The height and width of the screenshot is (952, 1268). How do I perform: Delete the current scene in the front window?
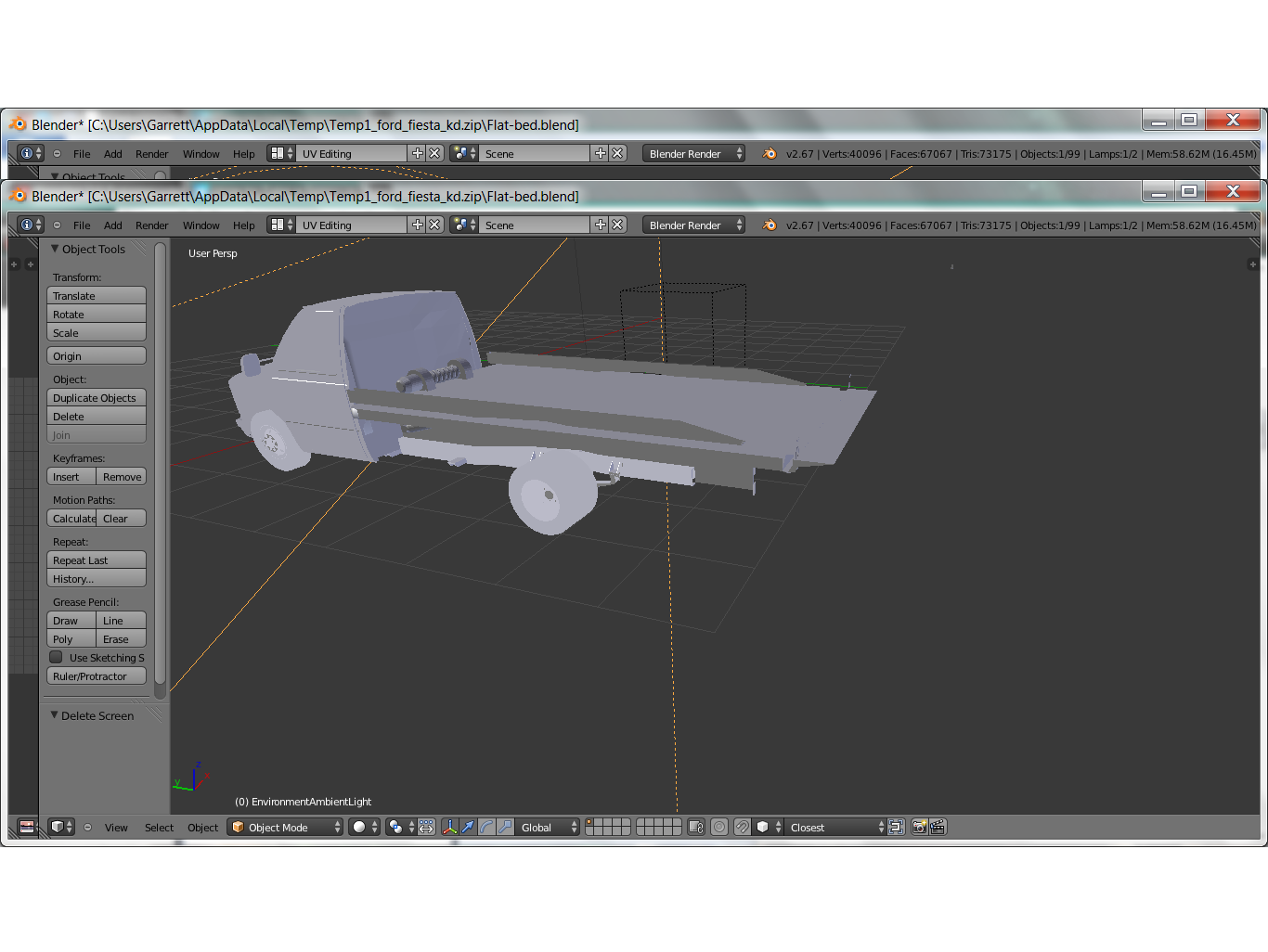click(x=617, y=225)
